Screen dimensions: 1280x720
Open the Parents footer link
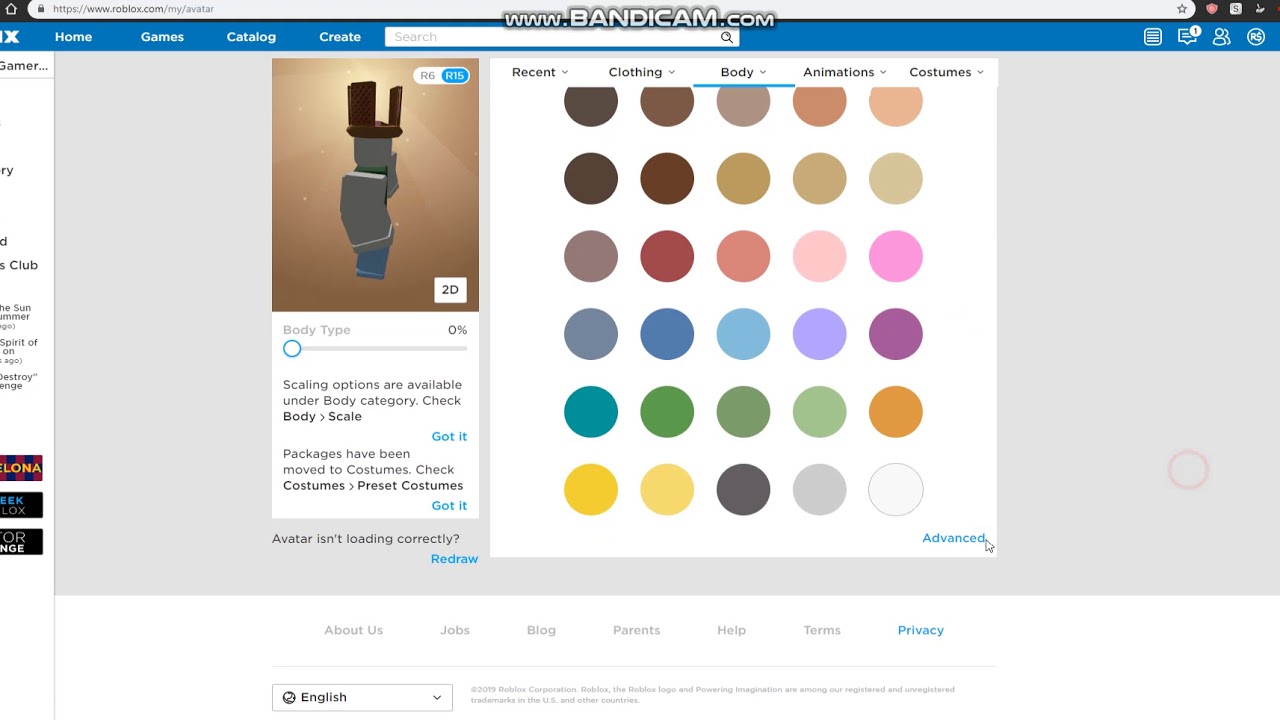[x=636, y=630]
